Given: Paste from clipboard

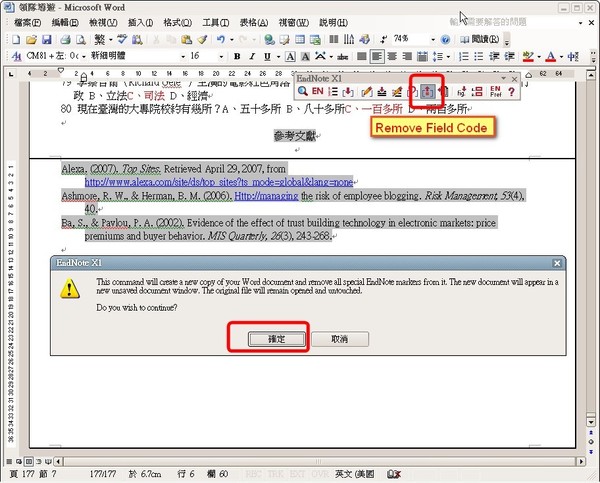Looking at the screenshot, I should pos(187,39).
